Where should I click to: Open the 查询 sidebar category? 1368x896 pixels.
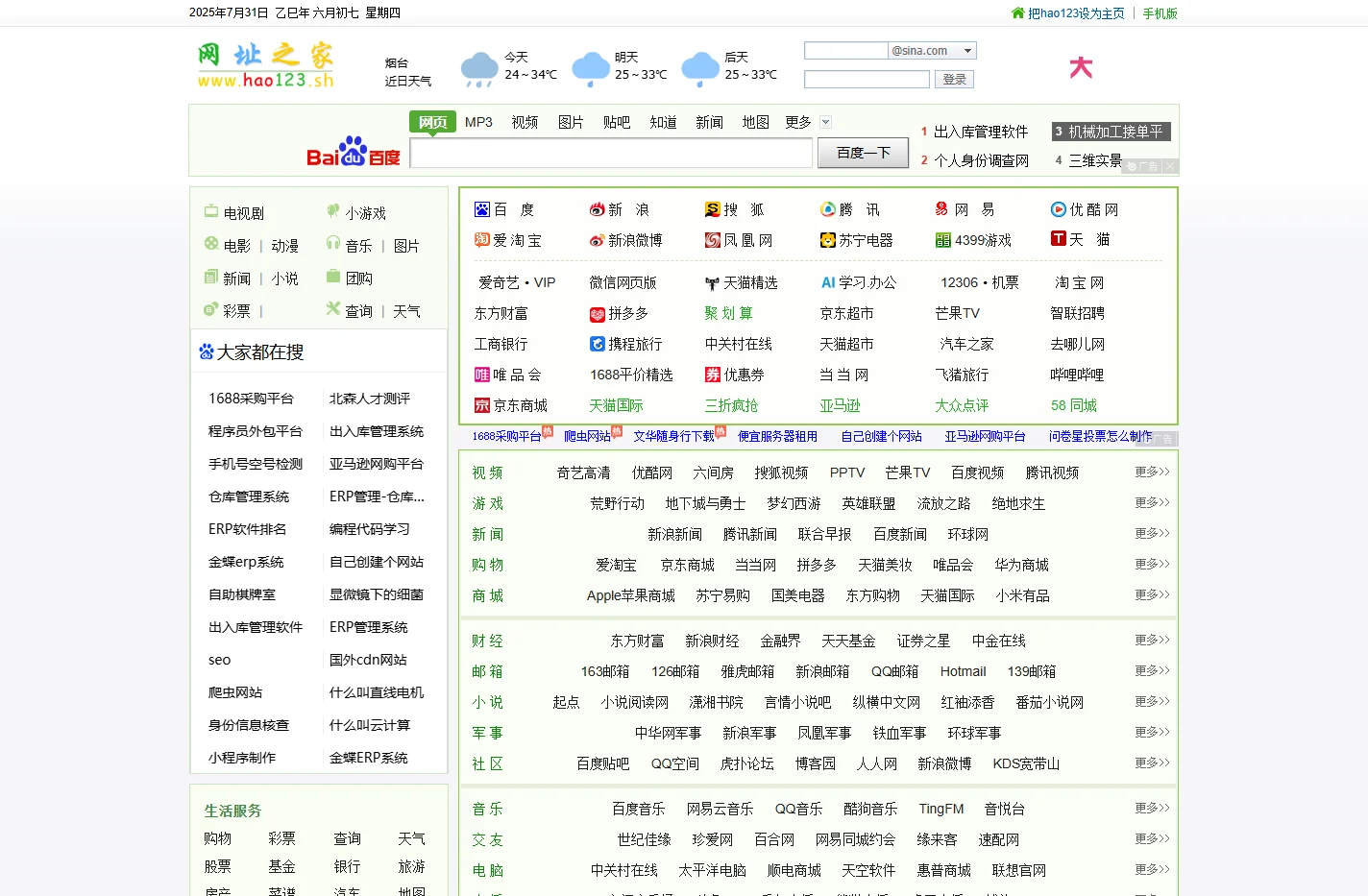[359, 311]
